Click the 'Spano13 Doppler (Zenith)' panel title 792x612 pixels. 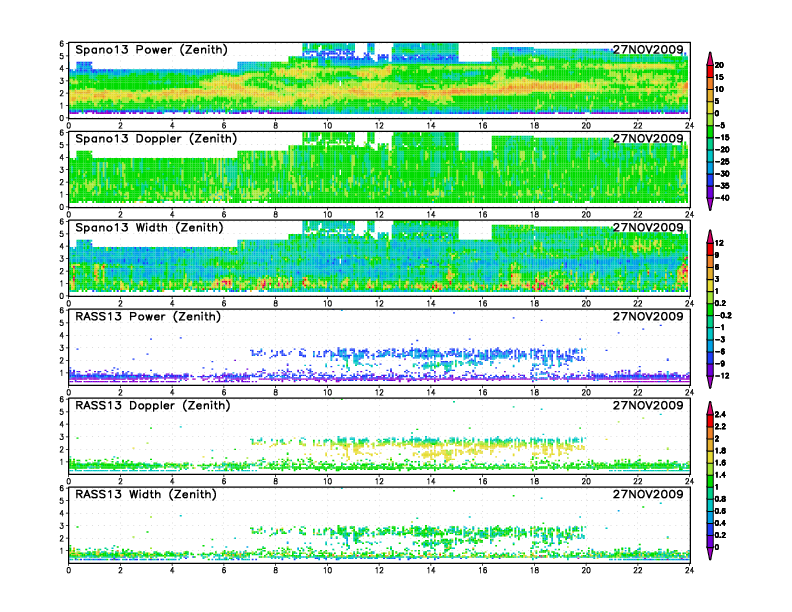point(156,139)
